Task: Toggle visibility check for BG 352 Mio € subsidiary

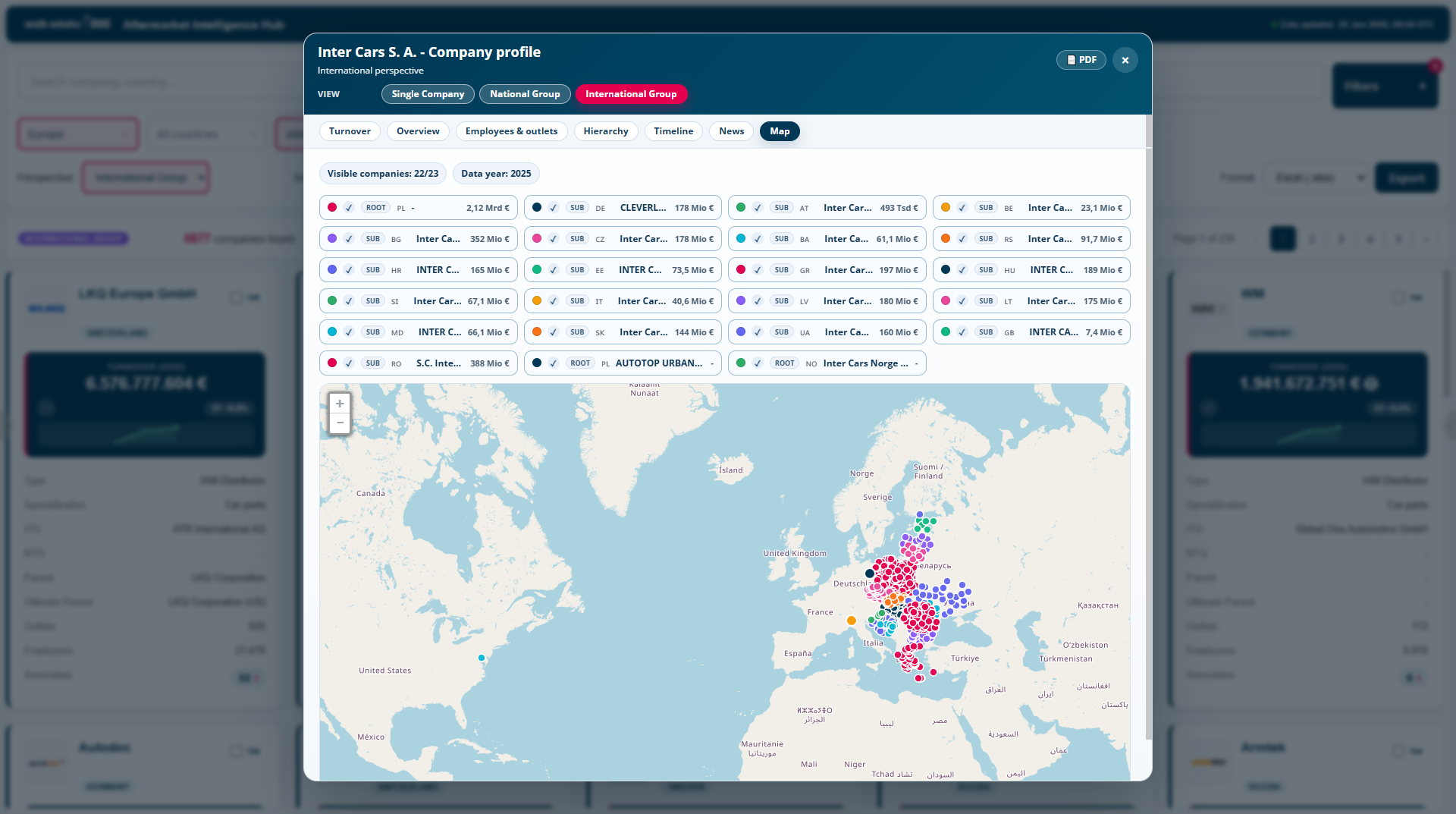Action: click(349, 239)
